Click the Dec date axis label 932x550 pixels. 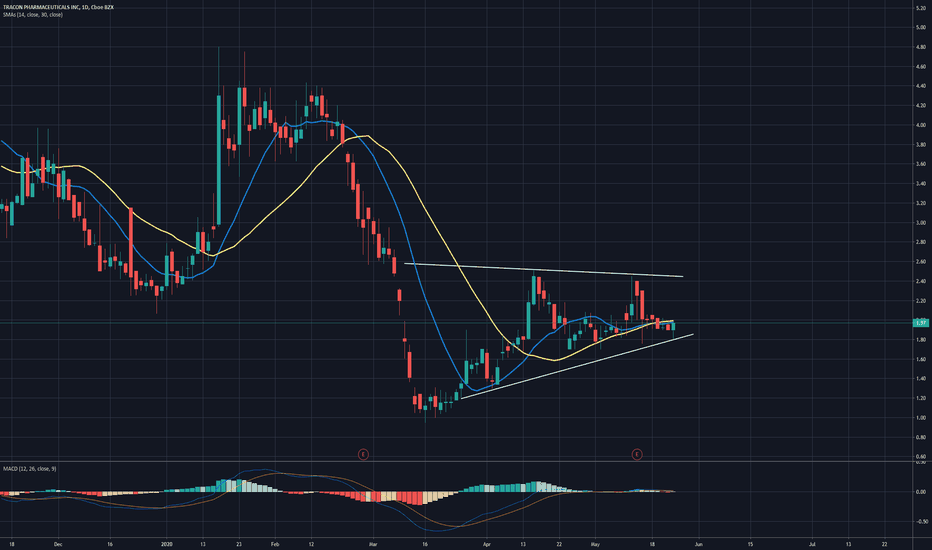click(58, 543)
